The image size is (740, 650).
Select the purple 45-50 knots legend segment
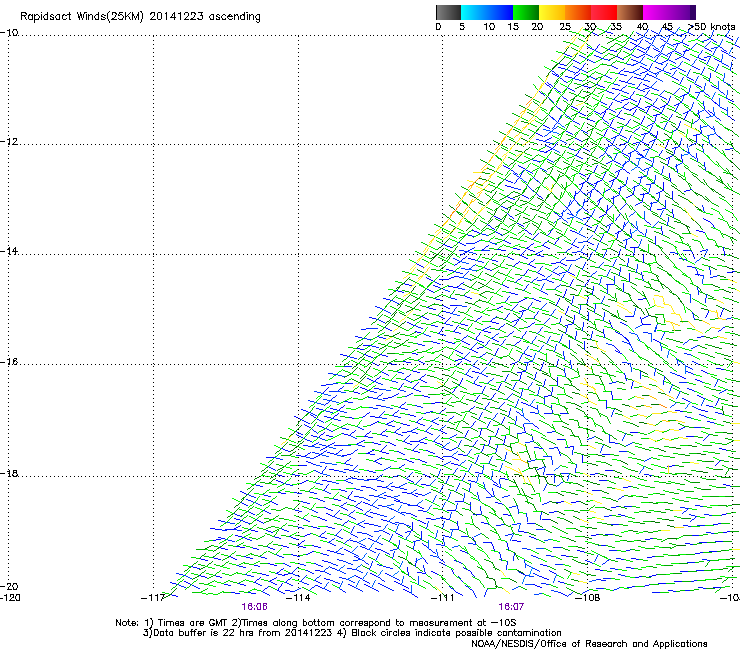(x=682, y=12)
